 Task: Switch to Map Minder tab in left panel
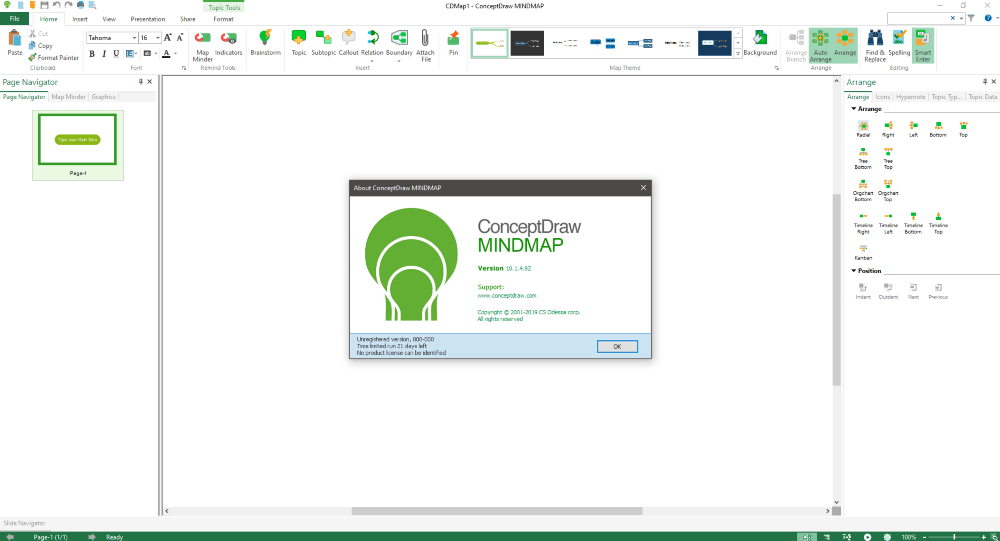point(68,97)
